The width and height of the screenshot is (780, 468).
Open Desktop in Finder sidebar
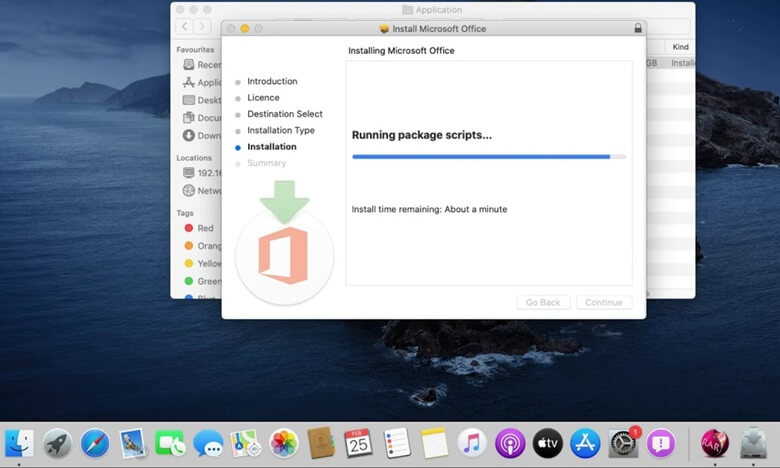coord(201,100)
